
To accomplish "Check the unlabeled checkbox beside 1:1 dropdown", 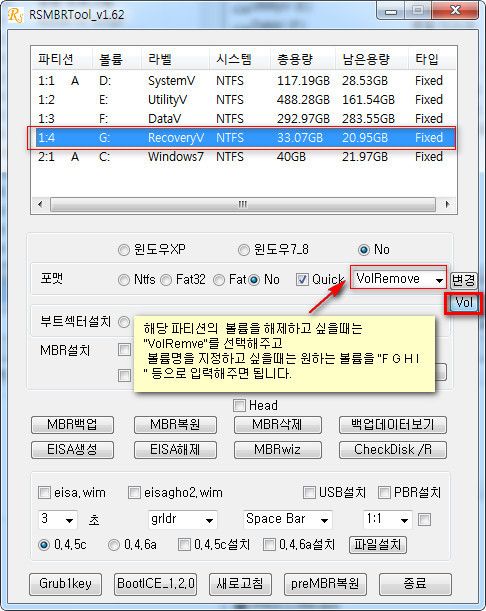I will point(424,519).
